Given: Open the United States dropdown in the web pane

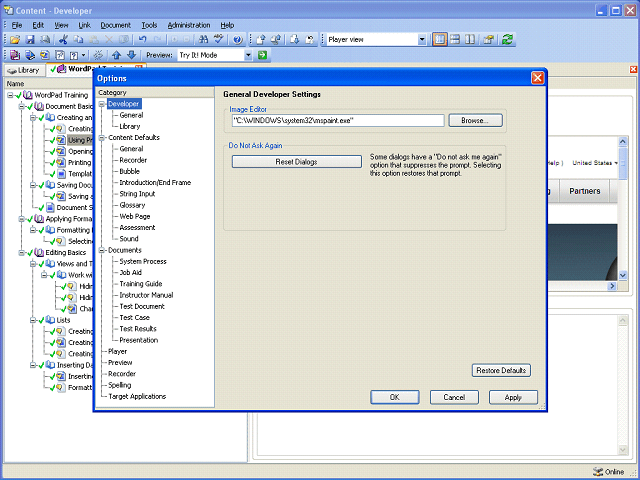Looking at the screenshot, I should [595, 163].
